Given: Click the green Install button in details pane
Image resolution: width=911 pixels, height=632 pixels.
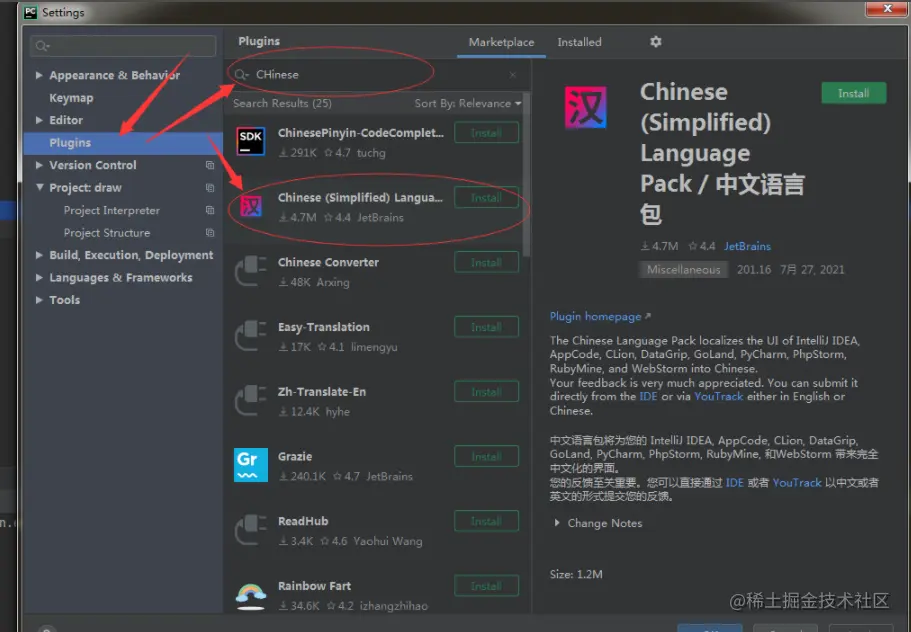Looking at the screenshot, I should coord(853,93).
